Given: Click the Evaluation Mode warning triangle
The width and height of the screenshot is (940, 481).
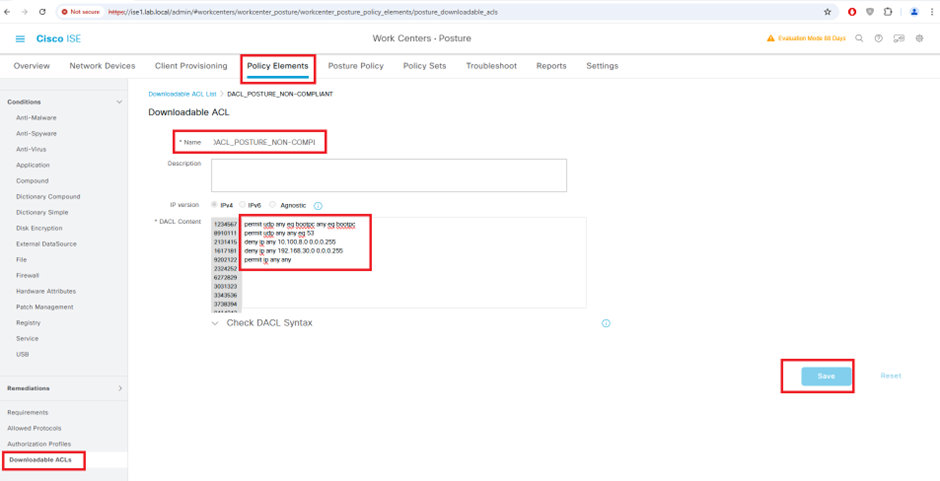Looking at the screenshot, I should coord(771,38).
